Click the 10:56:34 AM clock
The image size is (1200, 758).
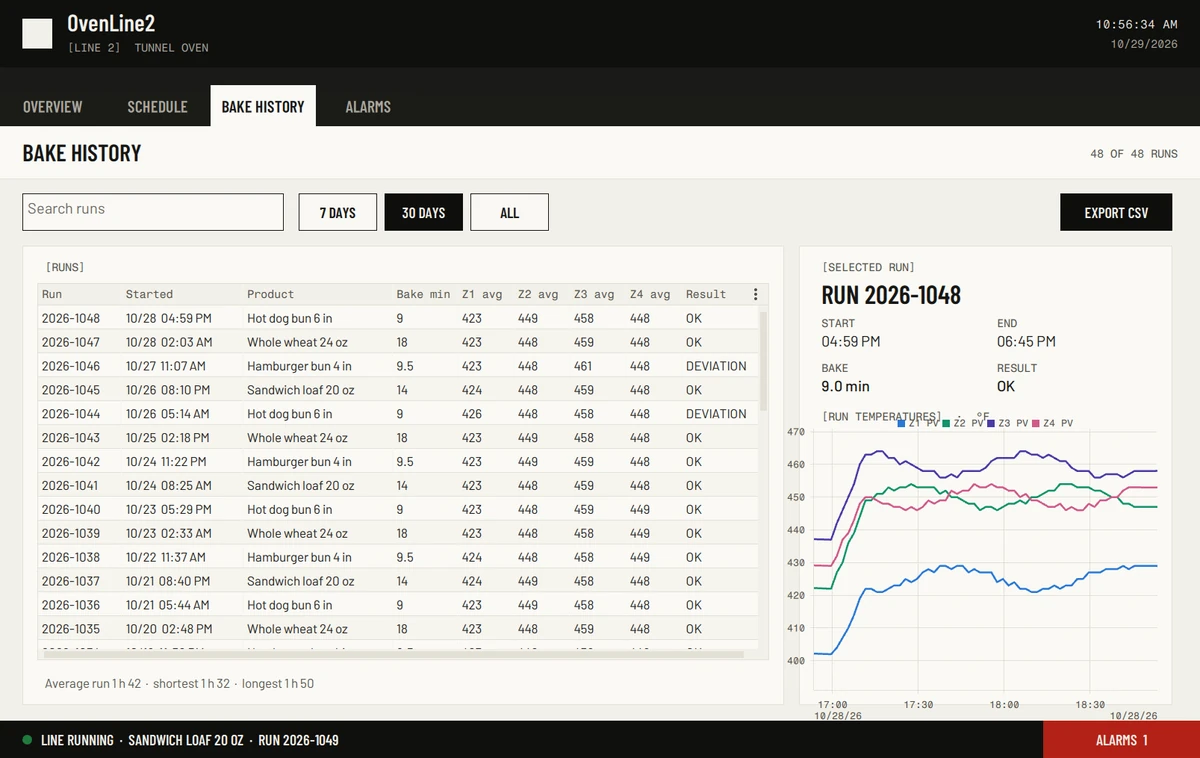pyautogui.click(x=1137, y=24)
